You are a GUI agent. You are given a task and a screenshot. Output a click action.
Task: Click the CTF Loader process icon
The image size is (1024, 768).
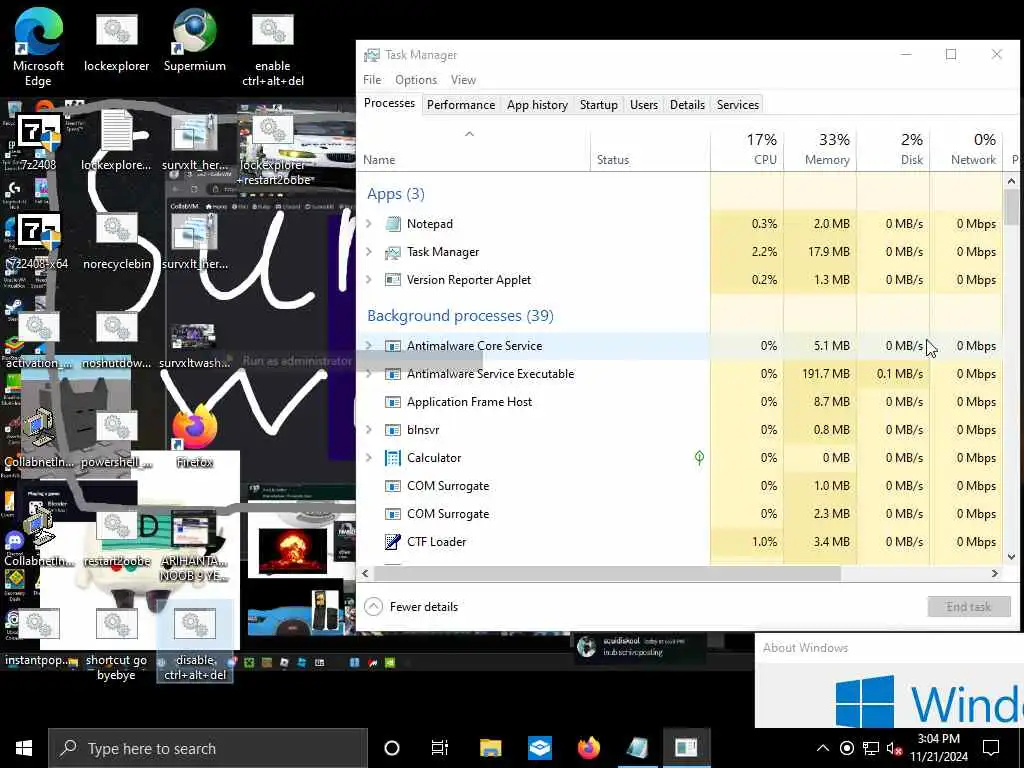click(x=392, y=542)
